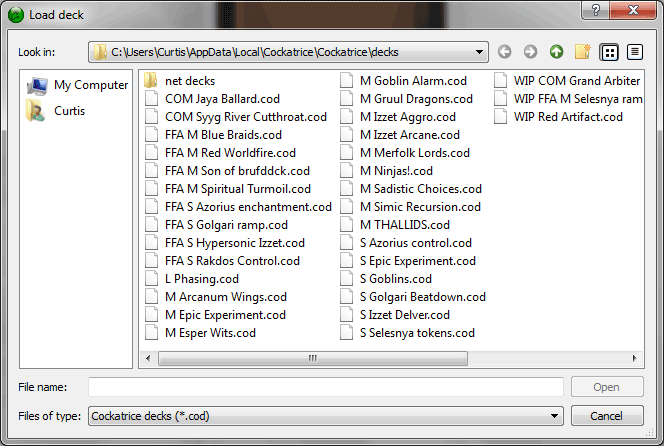Click the File name input field
The image size is (664, 446).
(x=326, y=387)
